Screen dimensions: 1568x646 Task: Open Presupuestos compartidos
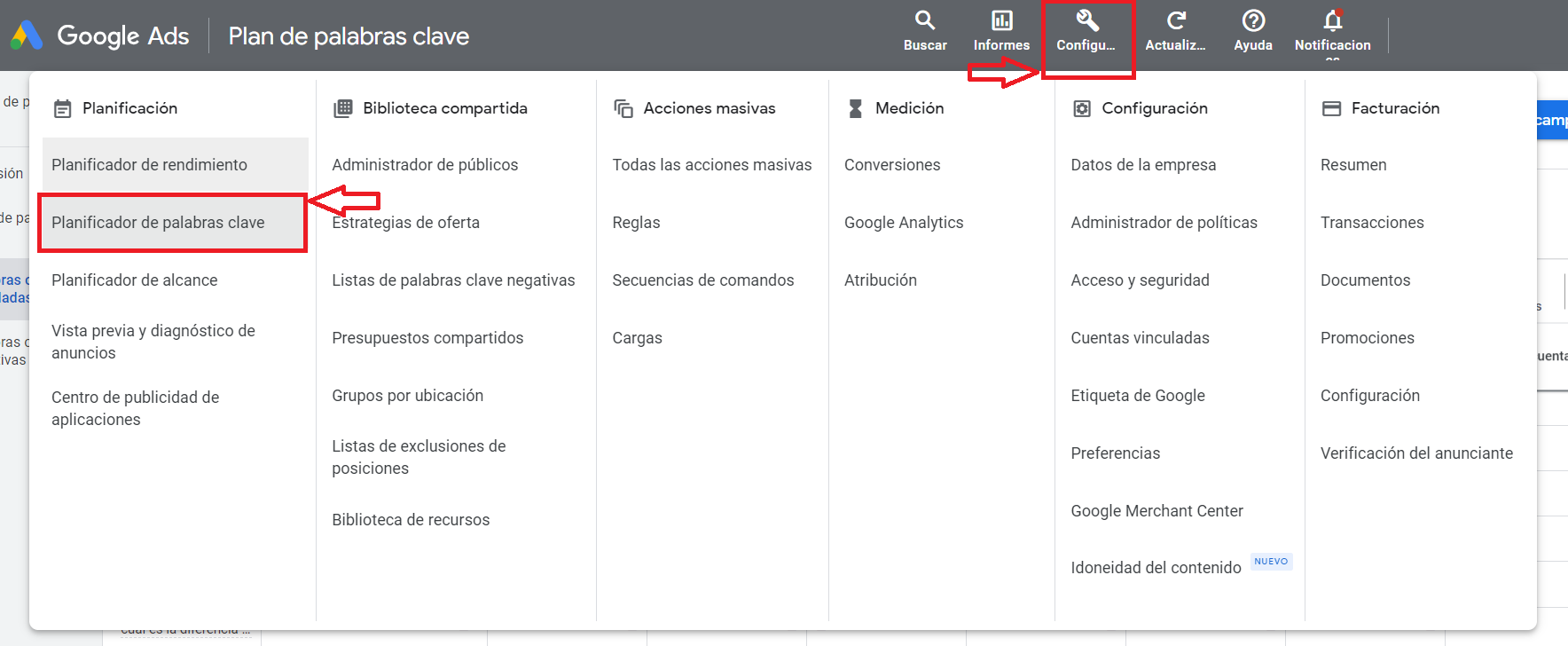(427, 338)
